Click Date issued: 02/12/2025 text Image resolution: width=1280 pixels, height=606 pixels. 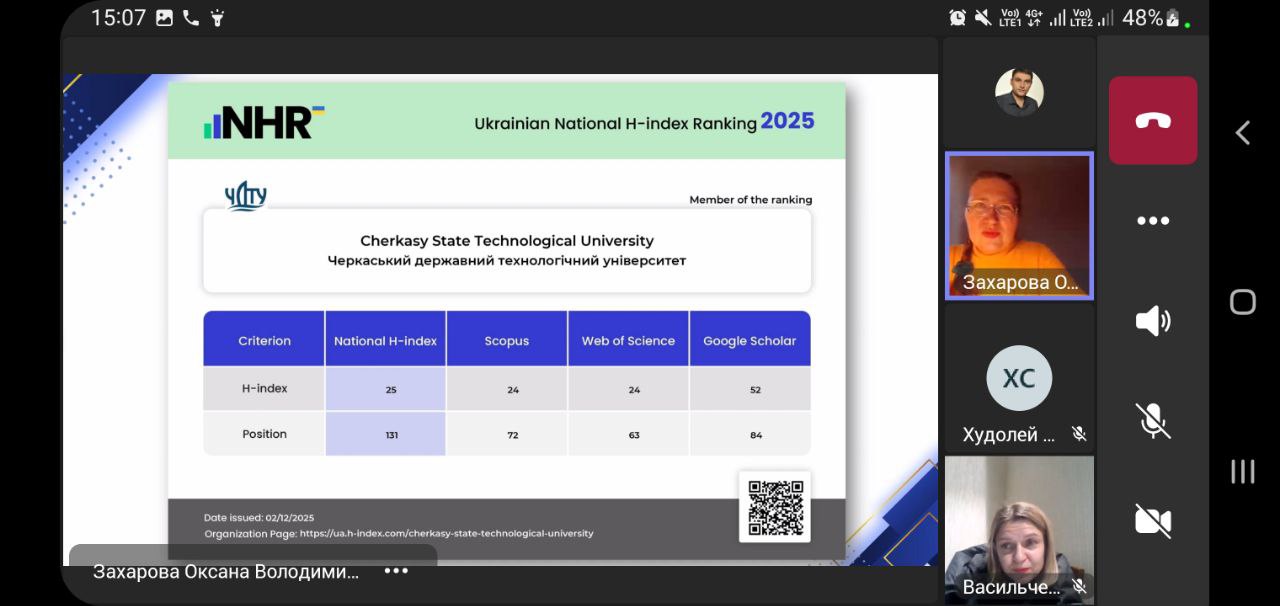pos(259,518)
